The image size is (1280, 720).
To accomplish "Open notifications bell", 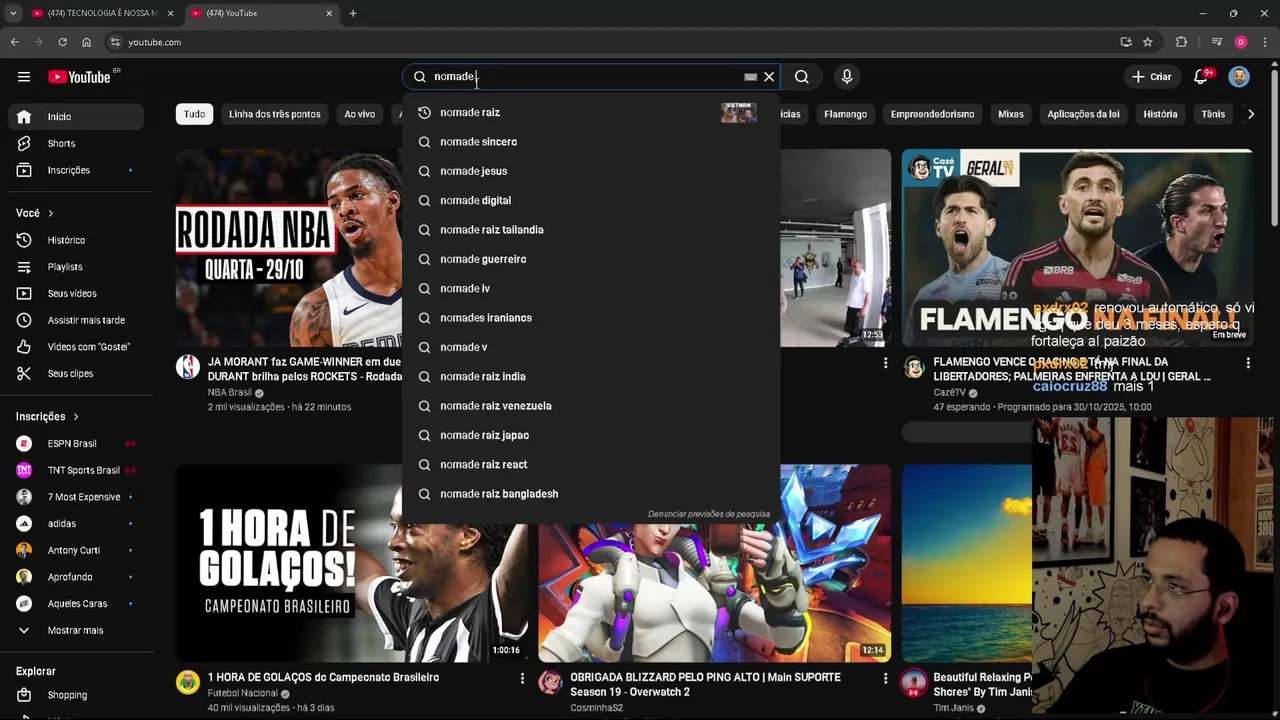I will (x=1201, y=77).
